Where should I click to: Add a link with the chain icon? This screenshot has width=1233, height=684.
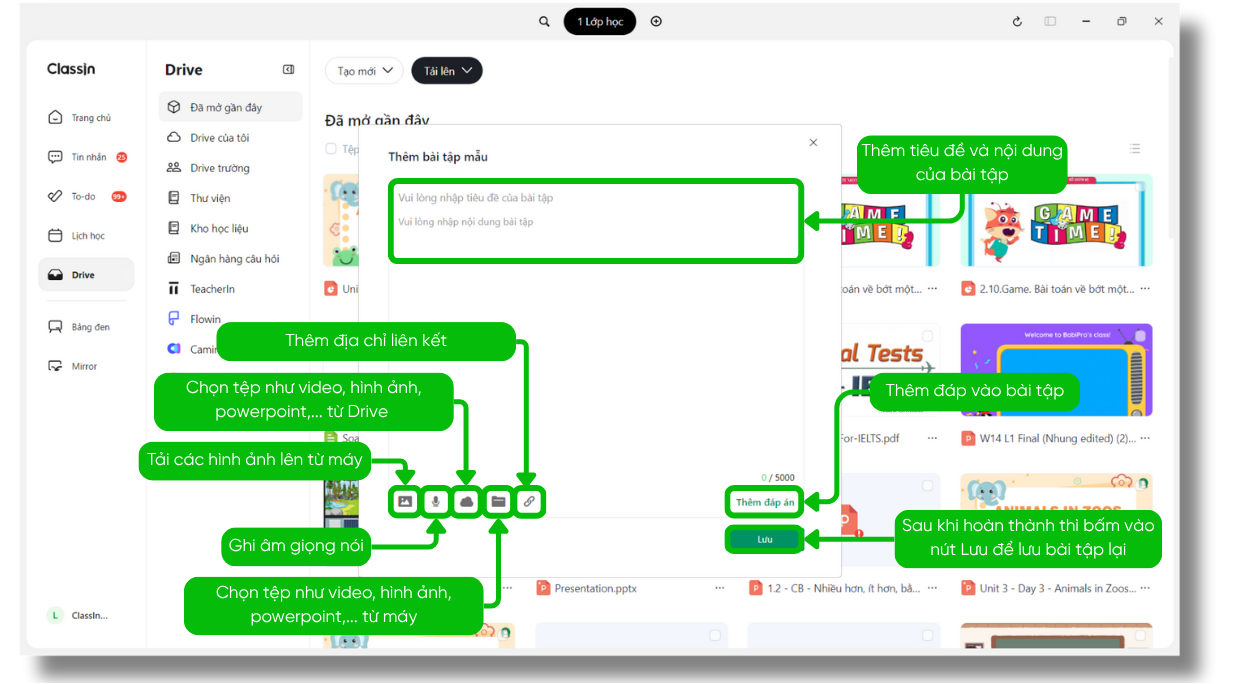tap(529, 502)
